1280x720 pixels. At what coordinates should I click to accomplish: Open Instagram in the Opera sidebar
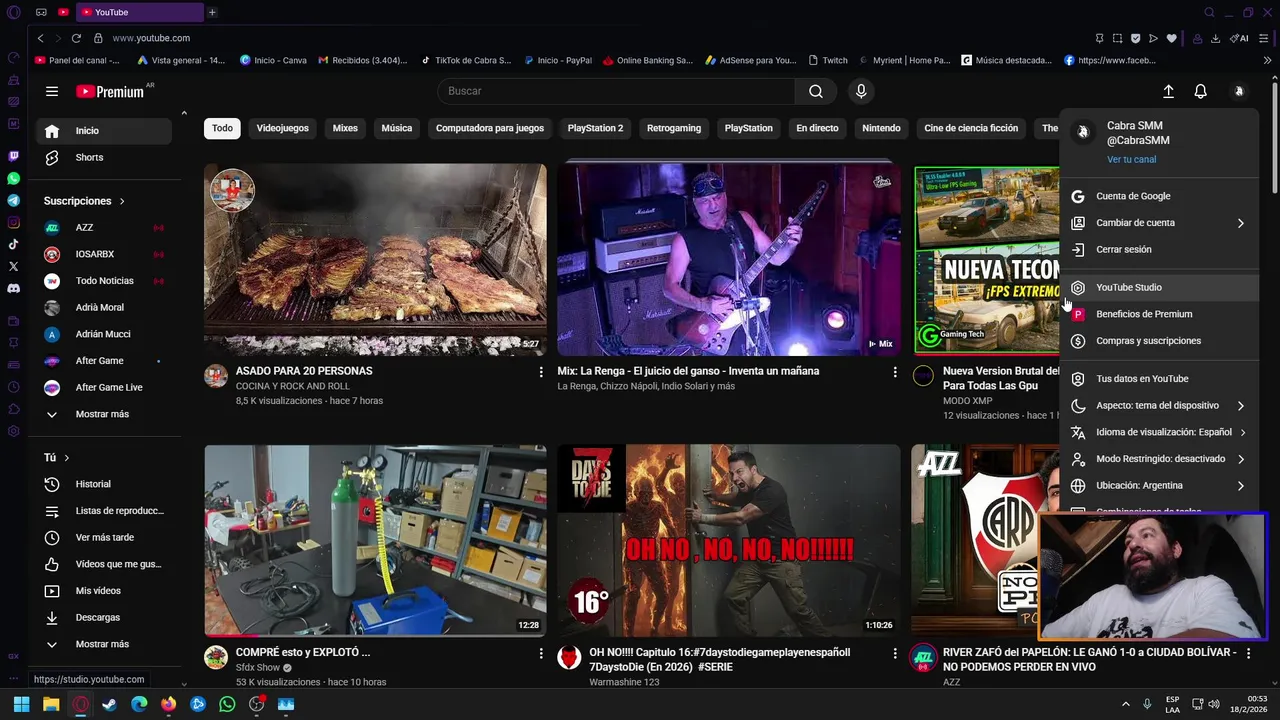click(x=13, y=222)
